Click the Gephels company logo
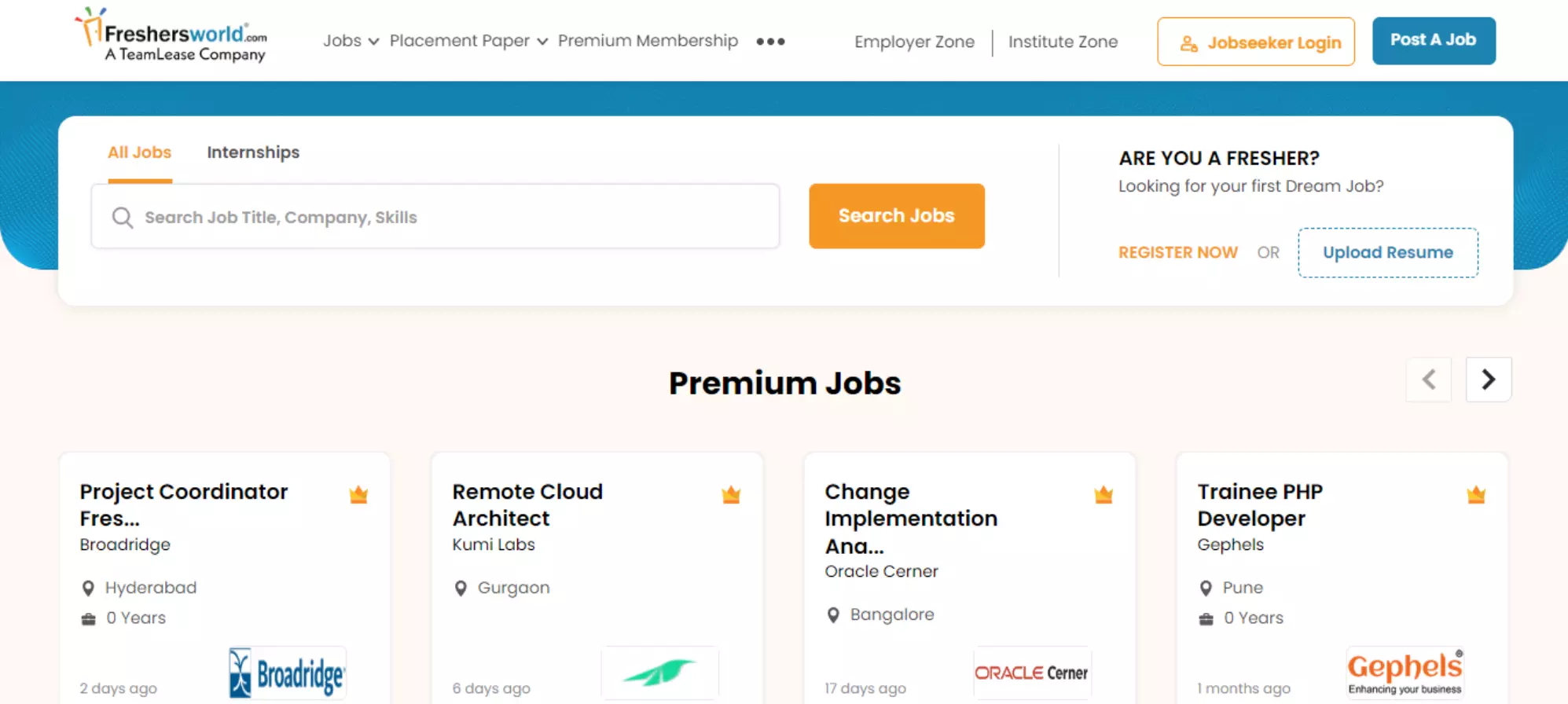 pyautogui.click(x=1405, y=673)
